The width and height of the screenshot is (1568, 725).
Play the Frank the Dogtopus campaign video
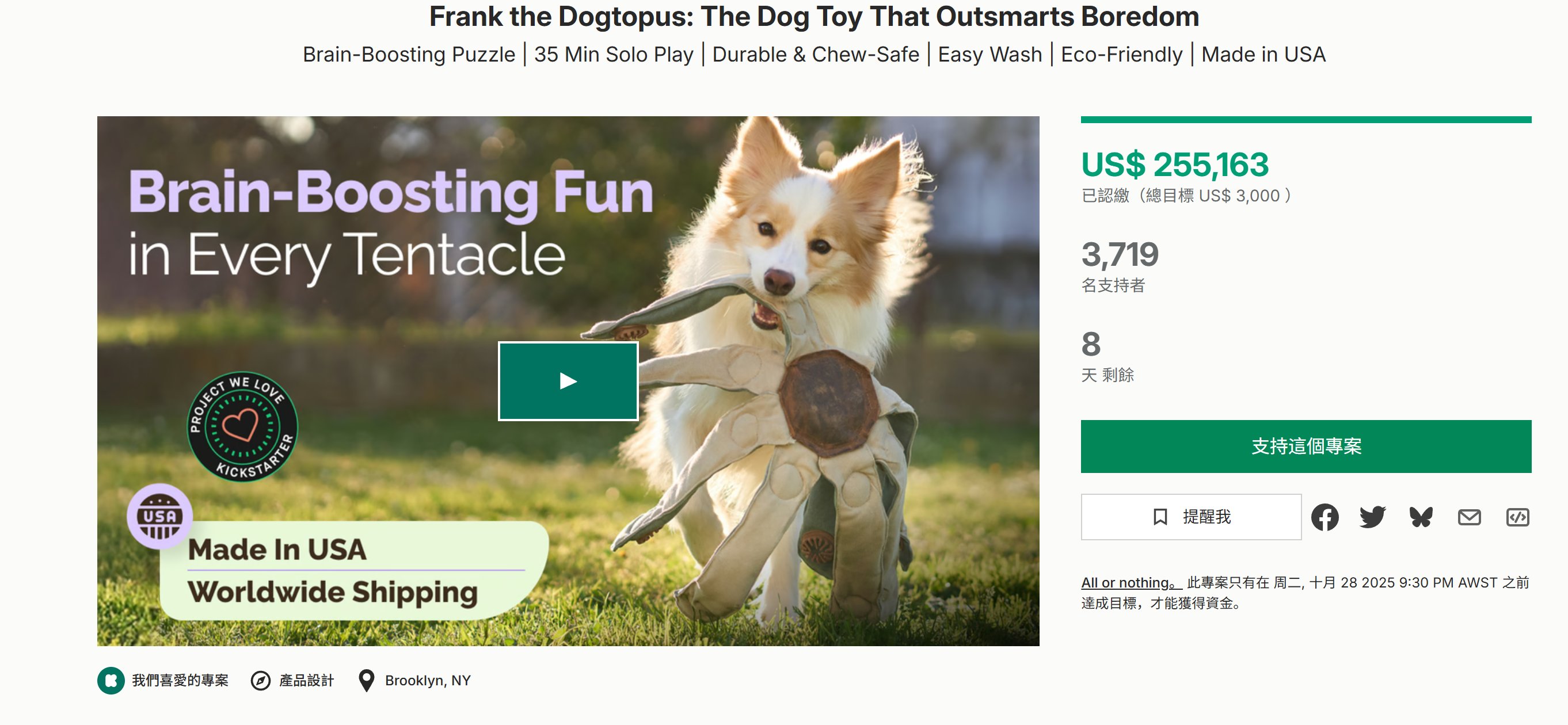pyautogui.click(x=568, y=381)
